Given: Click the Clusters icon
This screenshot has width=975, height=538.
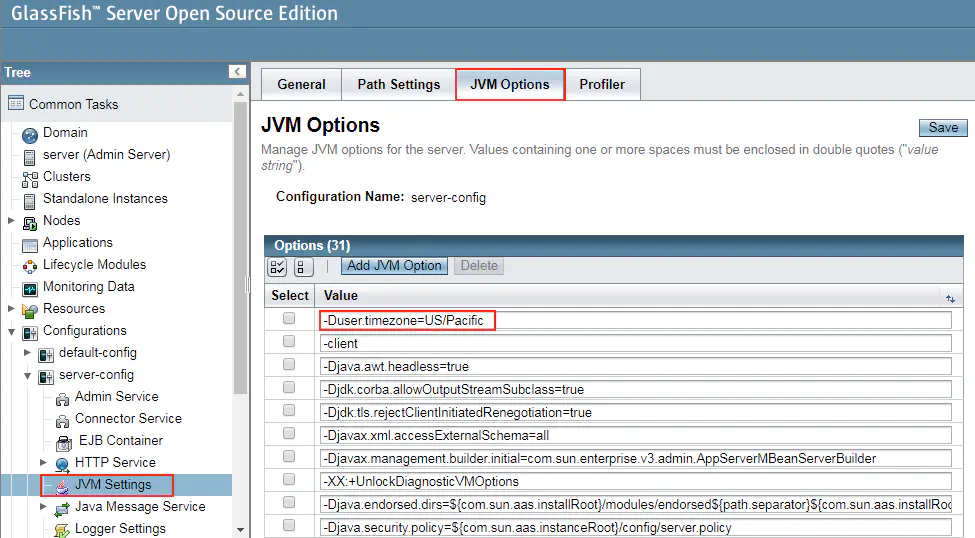Looking at the screenshot, I should 29,179.
